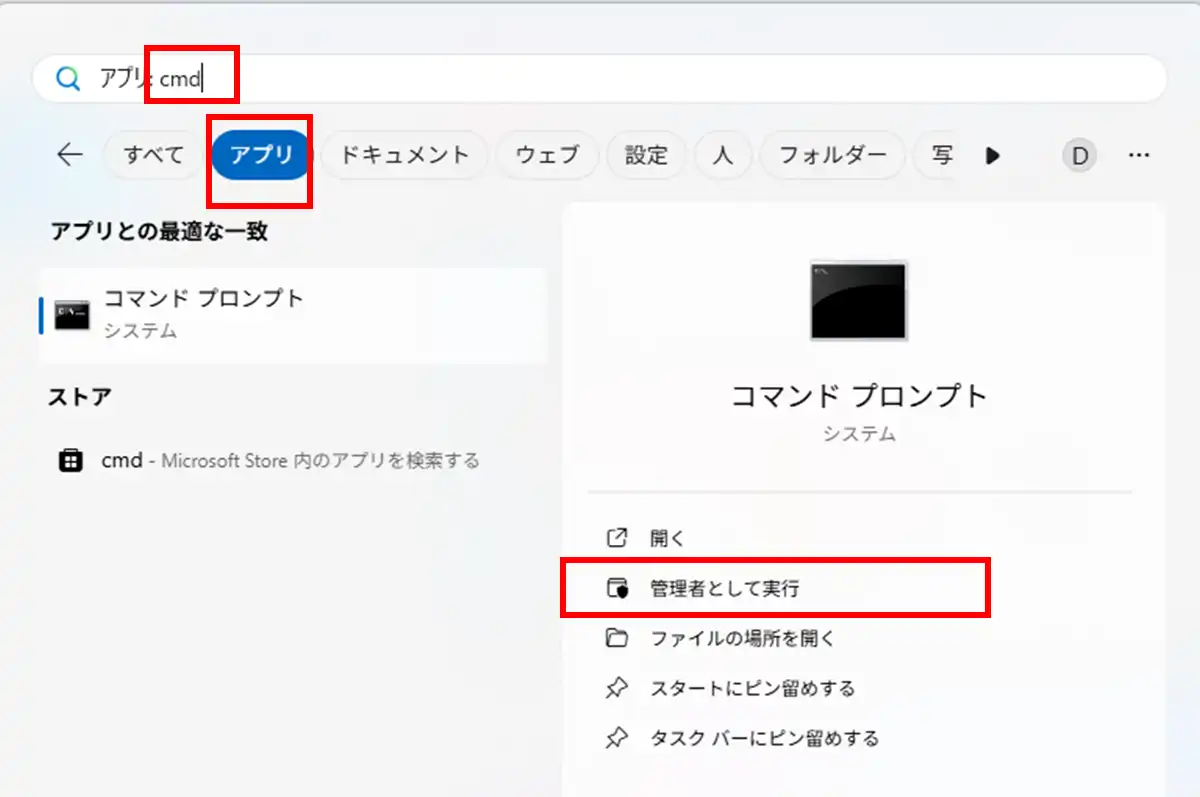Viewport: 1200px width, 797px height.
Task: Click the pin icon for スタートにピン留めする
Action: 617,688
